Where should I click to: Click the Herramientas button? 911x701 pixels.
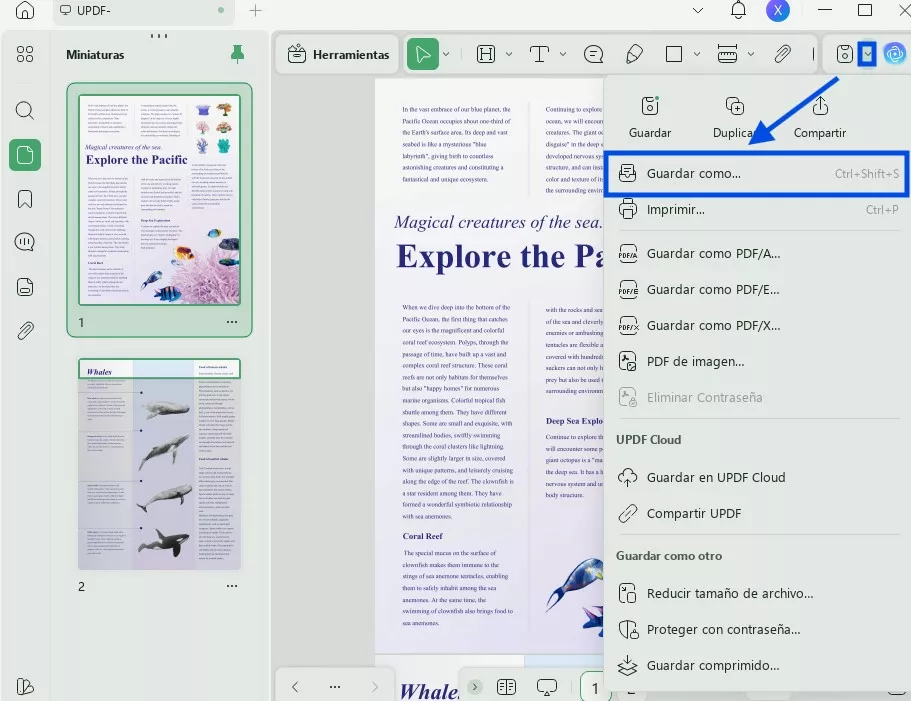click(338, 54)
